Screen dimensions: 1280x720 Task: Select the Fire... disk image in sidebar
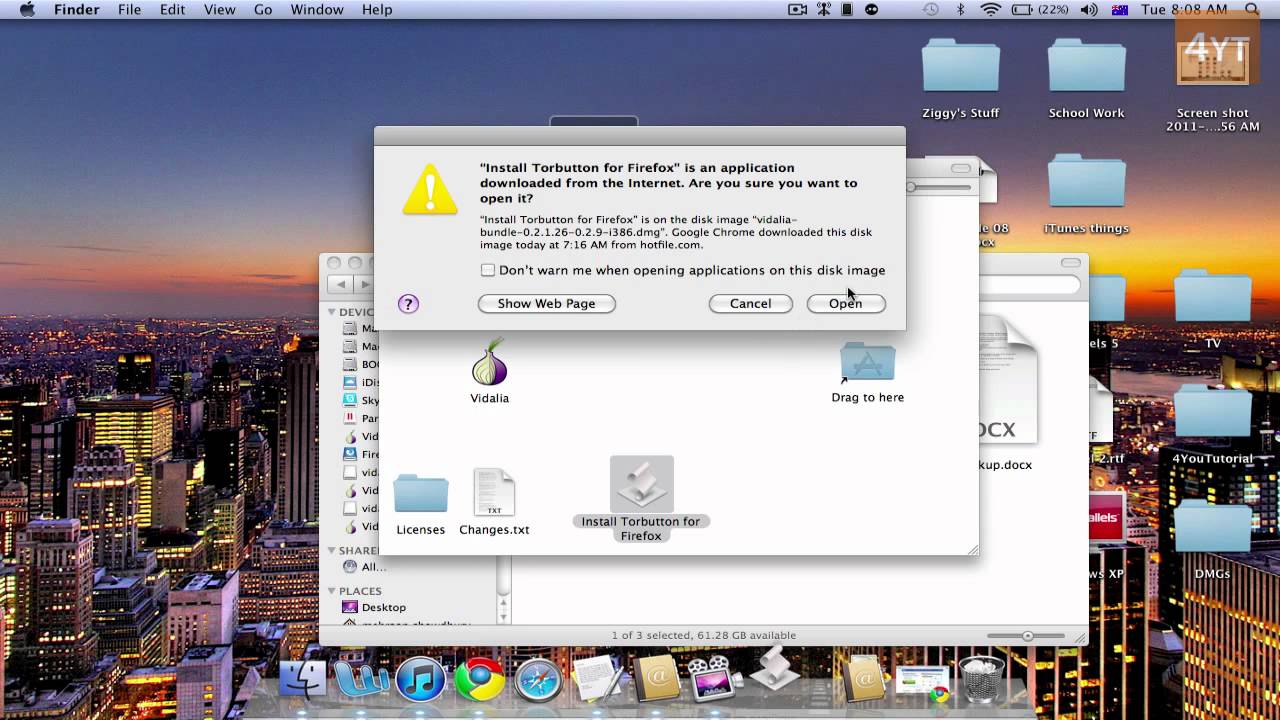coord(360,454)
